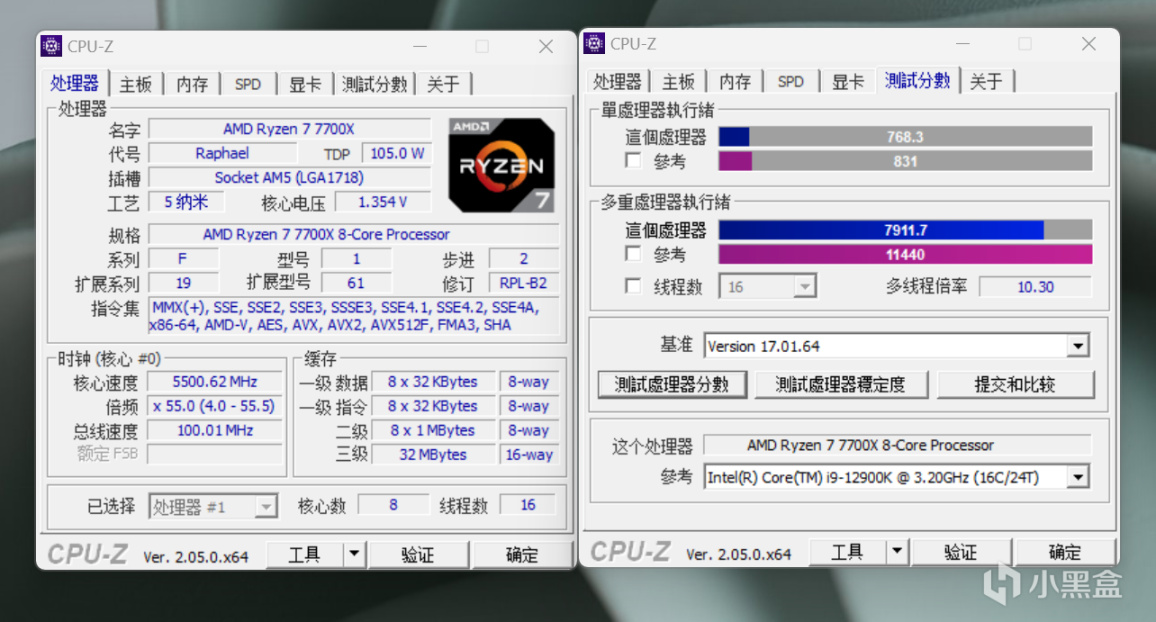
Task: Close the right CPU-Z window
Action: tap(1089, 43)
